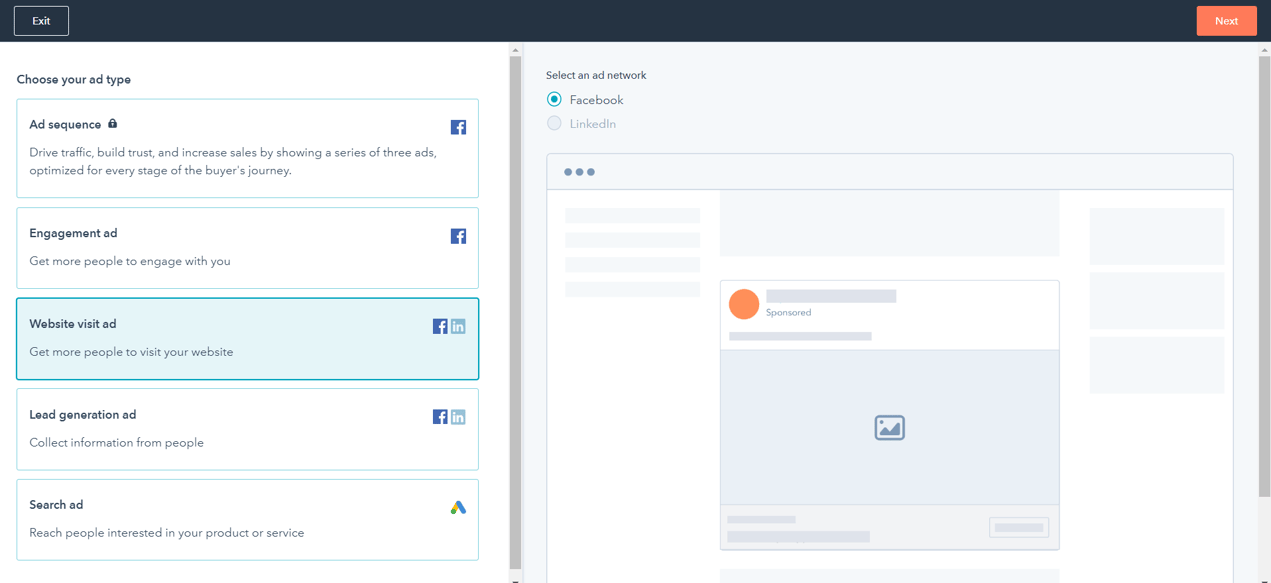Click 'Get more people to visit your website'
This screenshot has height=583, width=1271.
point(131,352)
